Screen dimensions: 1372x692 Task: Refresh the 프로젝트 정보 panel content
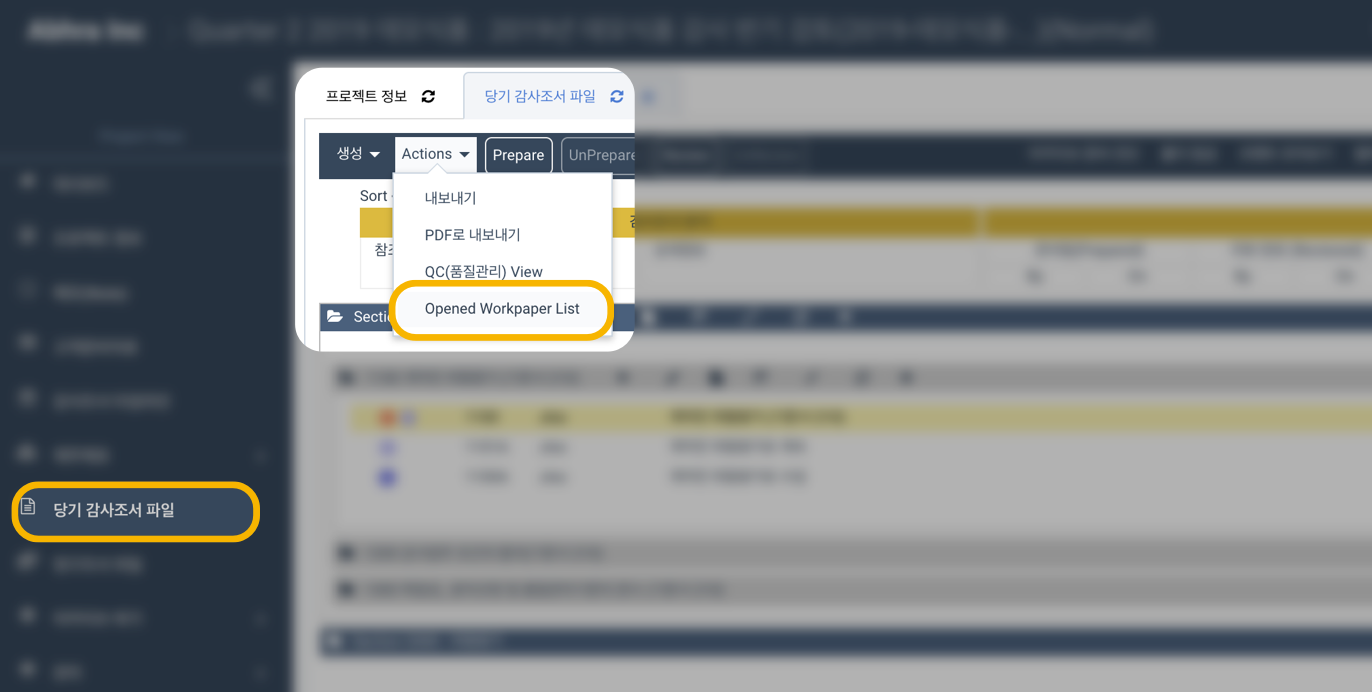(428, 95)
